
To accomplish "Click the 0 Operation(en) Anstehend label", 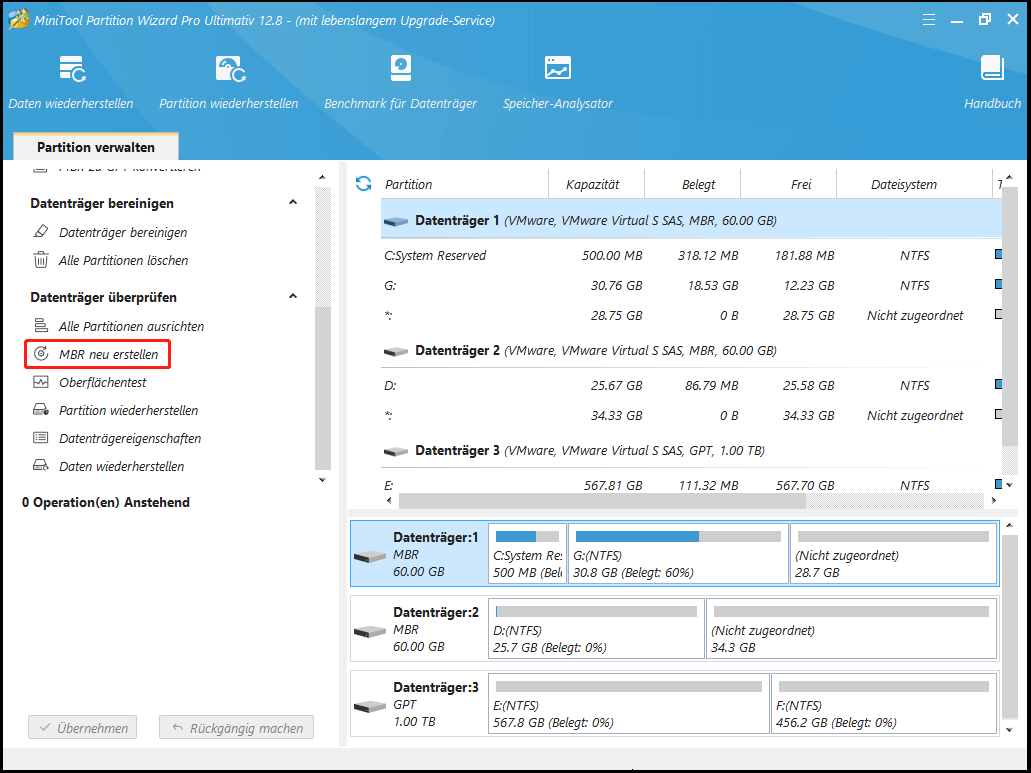I will pos(106,502).
